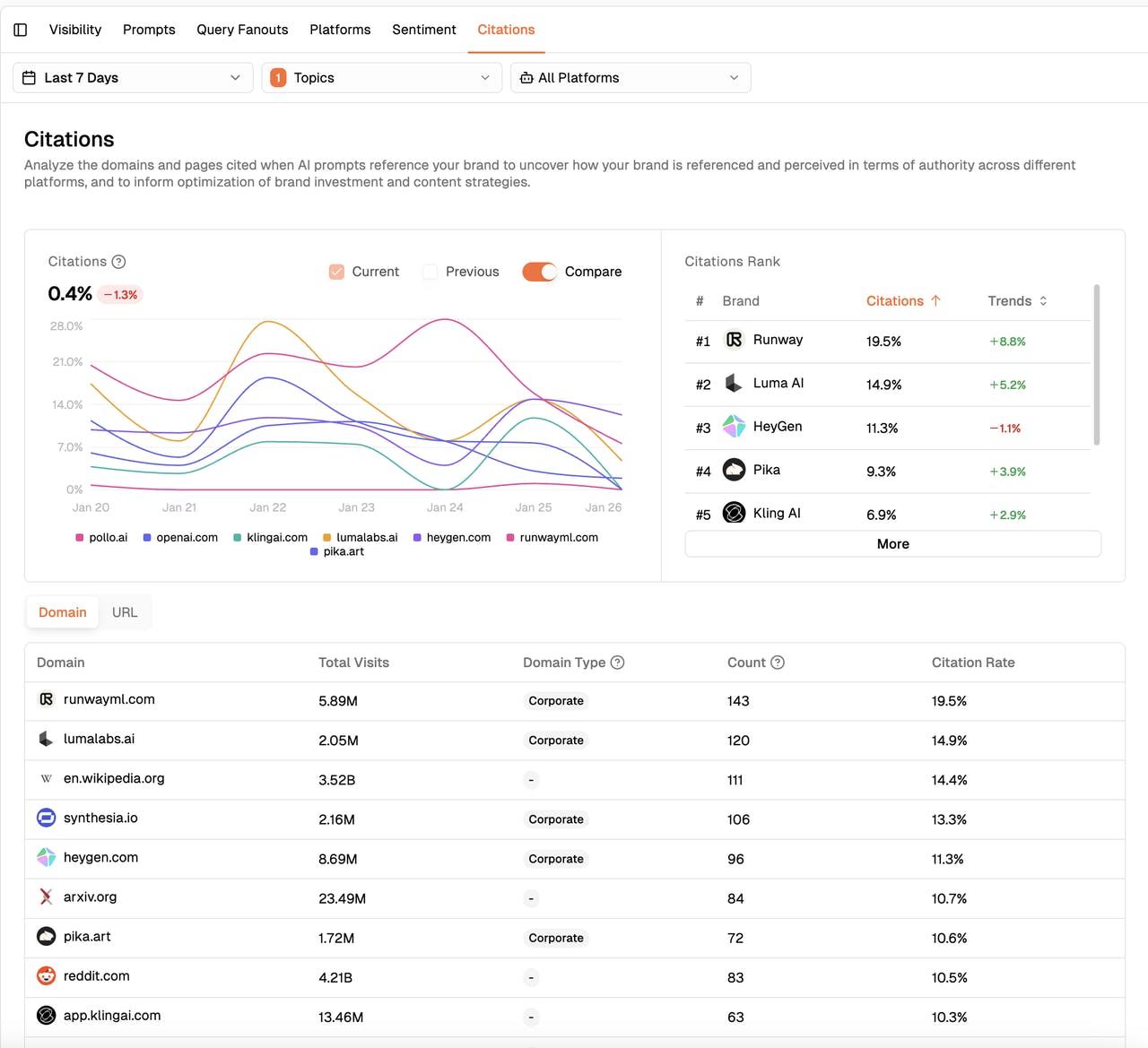Click the Kling AI logo in rank list
1148x1048 pixels.
[x=734, y=513]
